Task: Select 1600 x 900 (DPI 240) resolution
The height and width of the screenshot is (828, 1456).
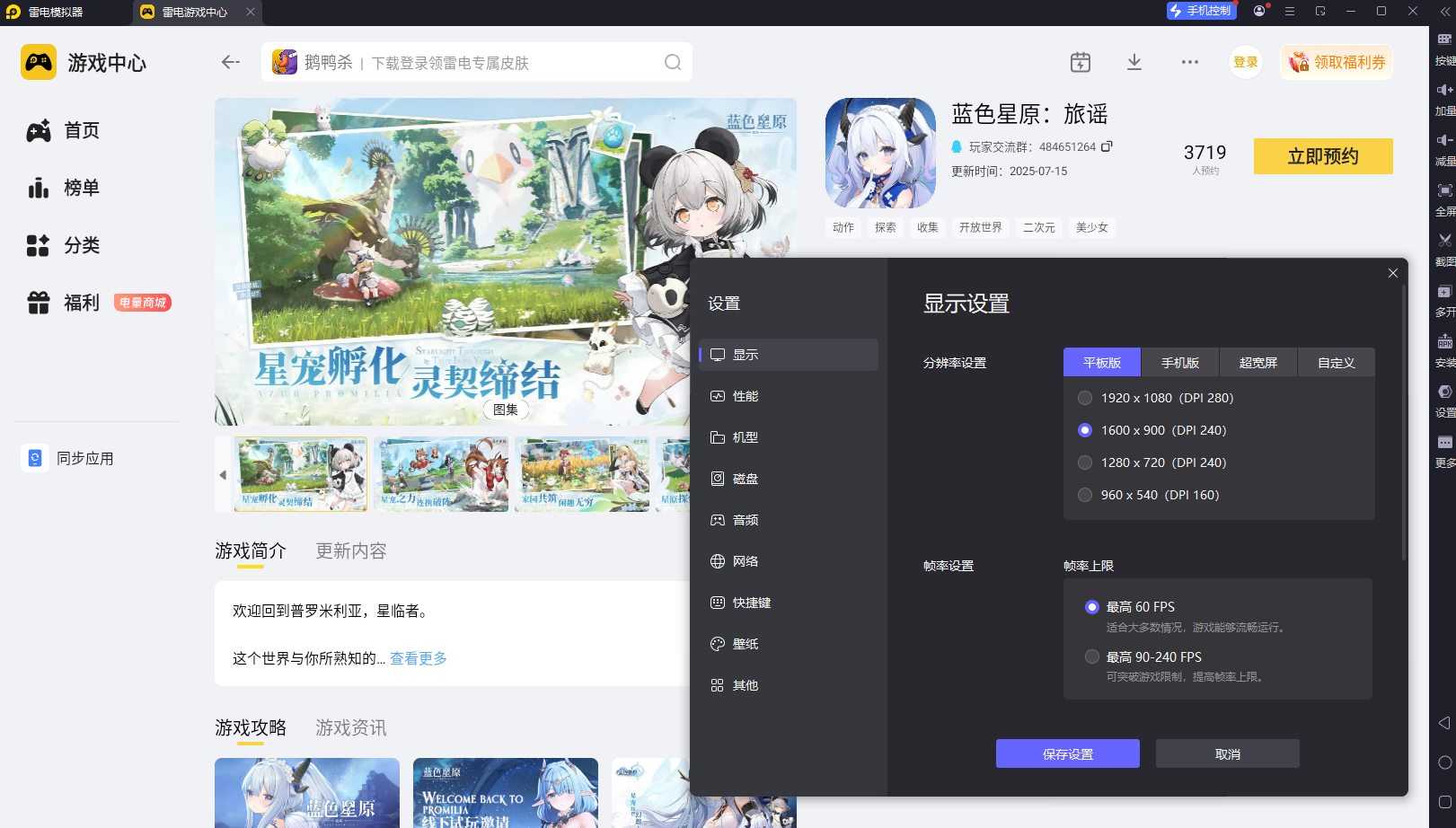Action: click(x=1085, y=430)
